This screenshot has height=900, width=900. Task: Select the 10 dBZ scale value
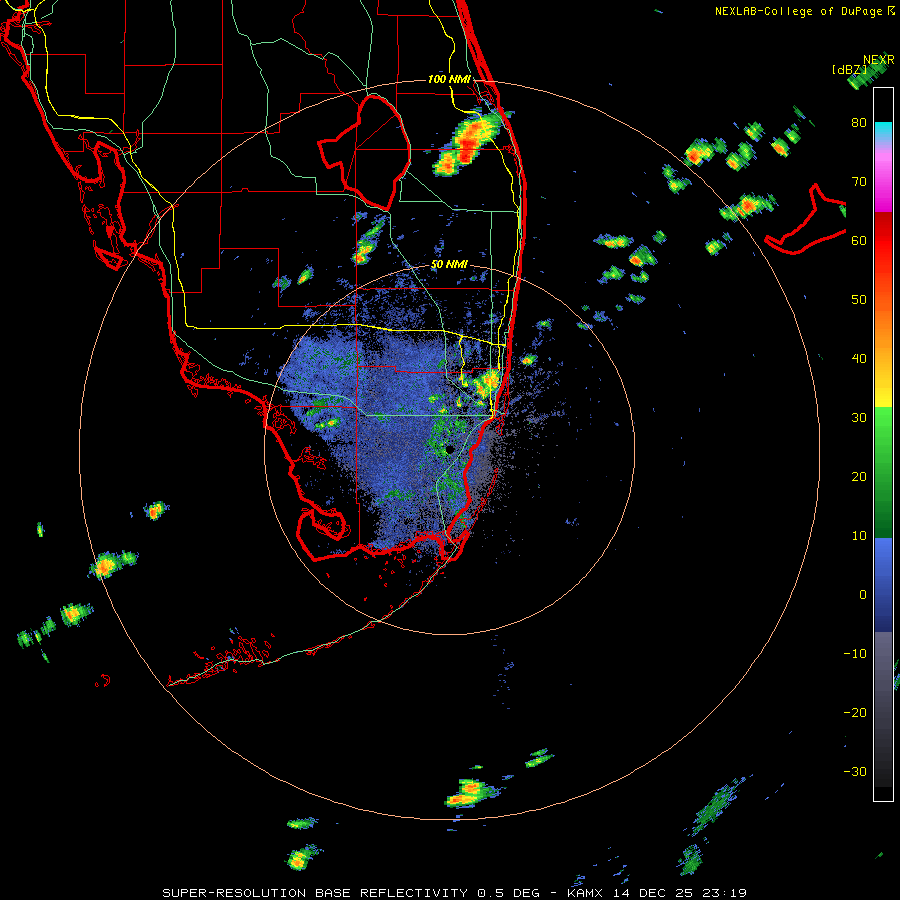tap(859, 536)
